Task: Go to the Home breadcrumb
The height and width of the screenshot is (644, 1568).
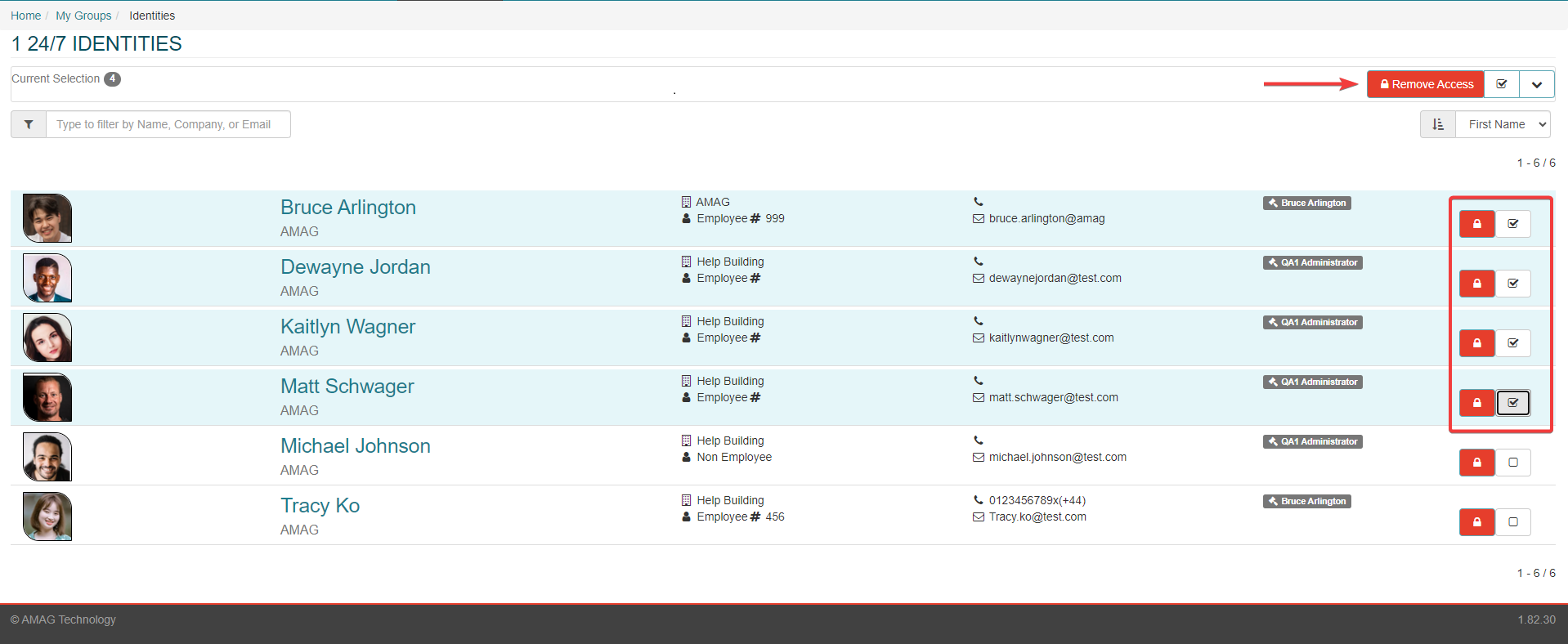Action: point(25,16)
